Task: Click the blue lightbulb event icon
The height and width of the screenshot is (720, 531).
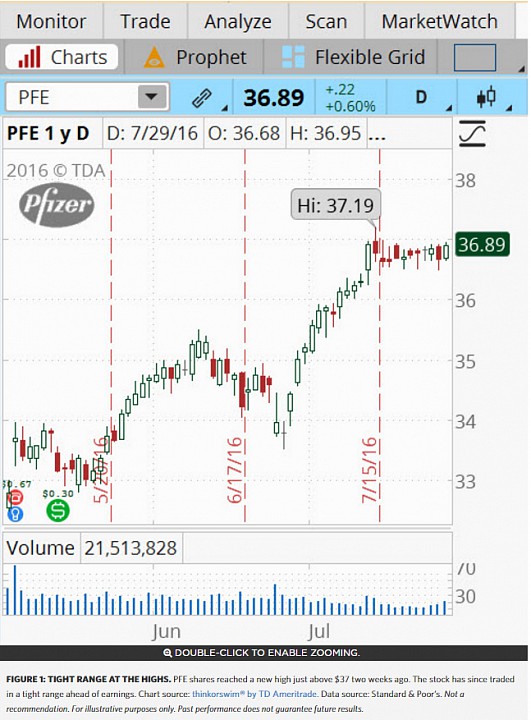Action: [x=16, y=514]
